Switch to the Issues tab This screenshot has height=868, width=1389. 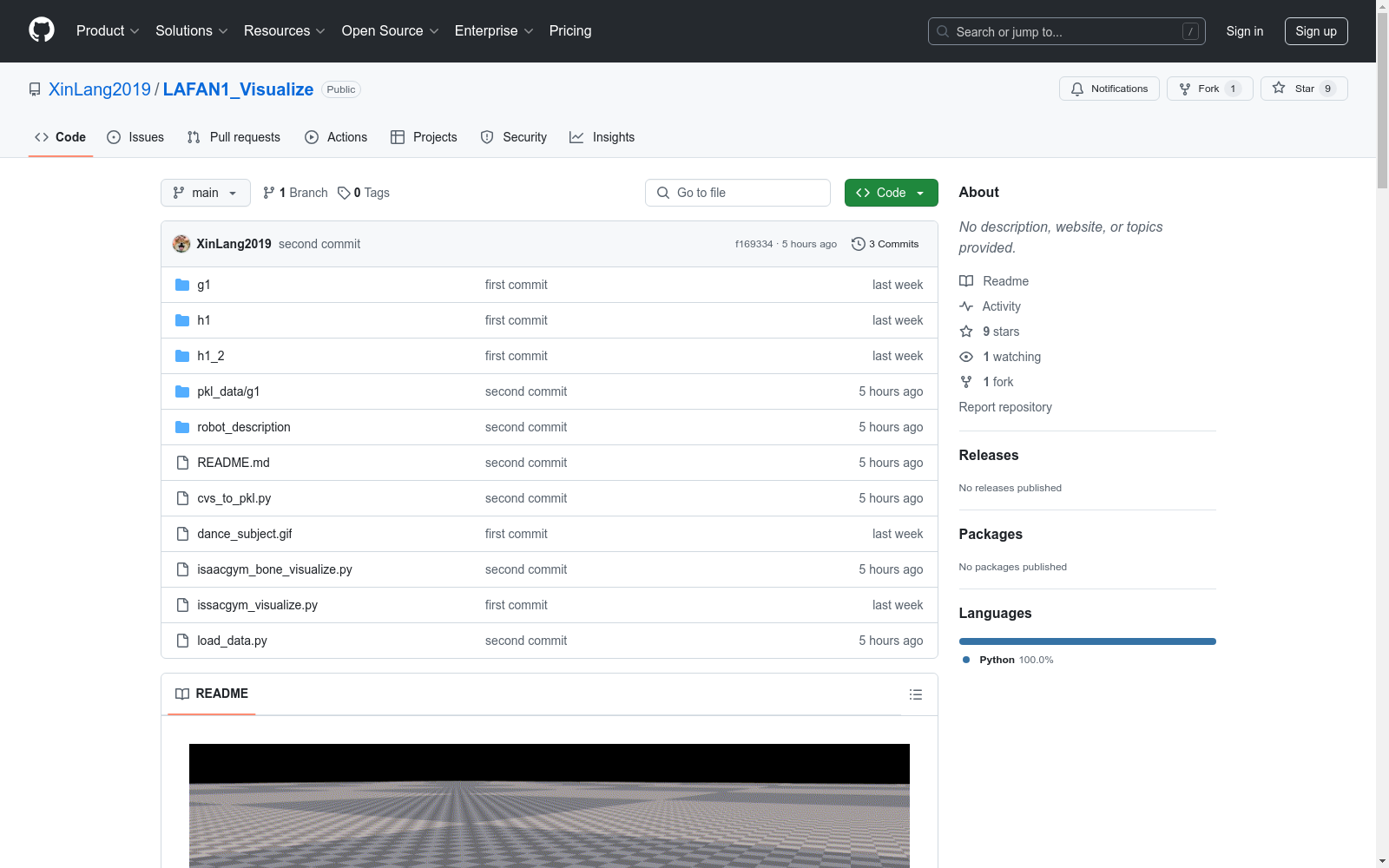pos(135,137)
